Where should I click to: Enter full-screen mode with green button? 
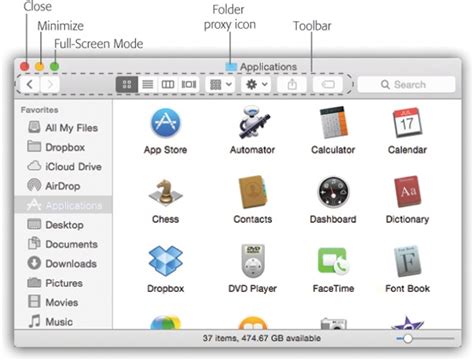tap(55, 67)
